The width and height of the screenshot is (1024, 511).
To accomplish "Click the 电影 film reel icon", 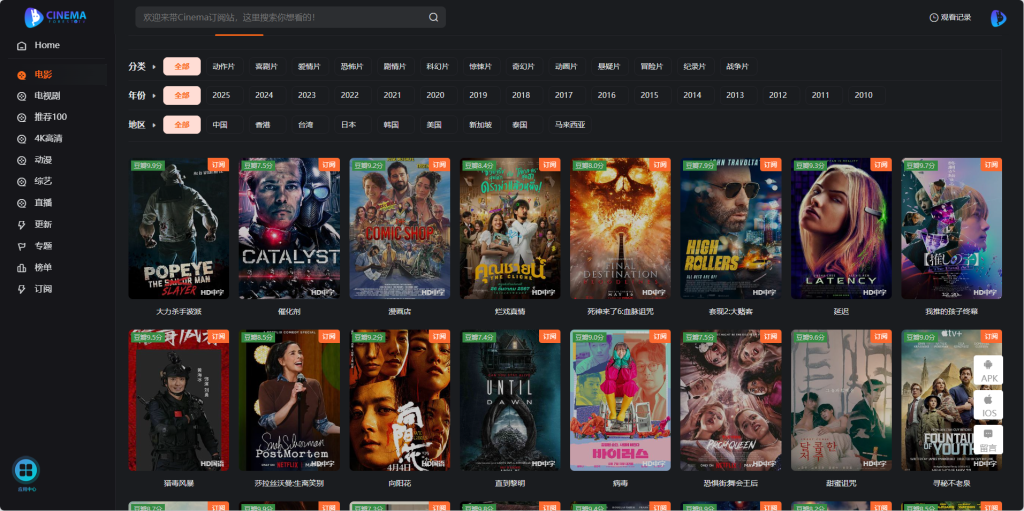I will [22, 75].
